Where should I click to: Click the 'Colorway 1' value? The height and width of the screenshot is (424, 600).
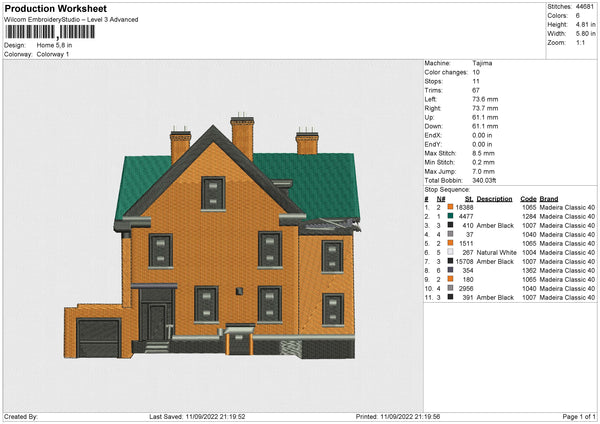click(53, 54)
